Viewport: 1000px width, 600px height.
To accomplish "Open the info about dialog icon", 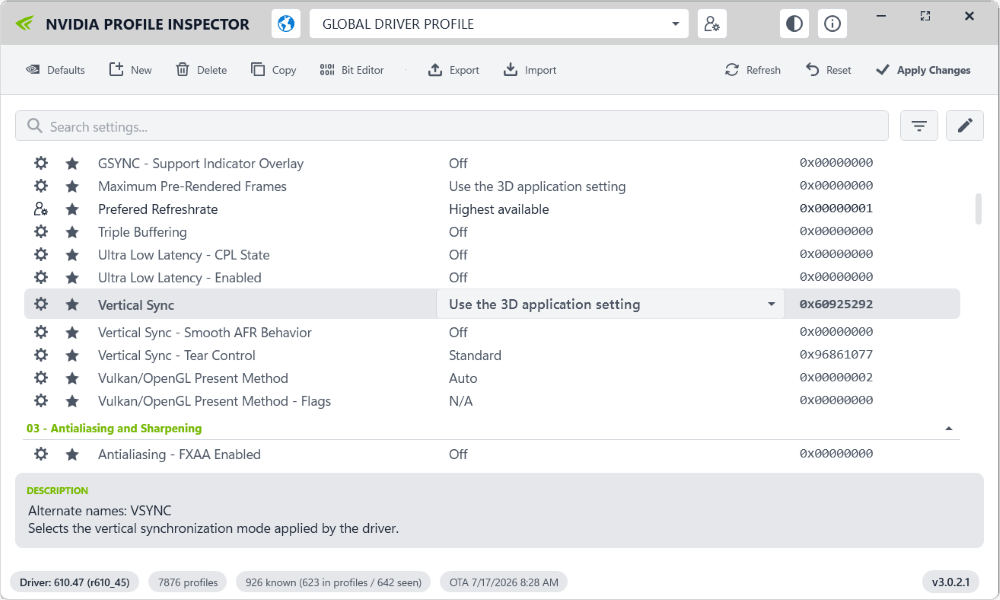I will pos(832,24).
